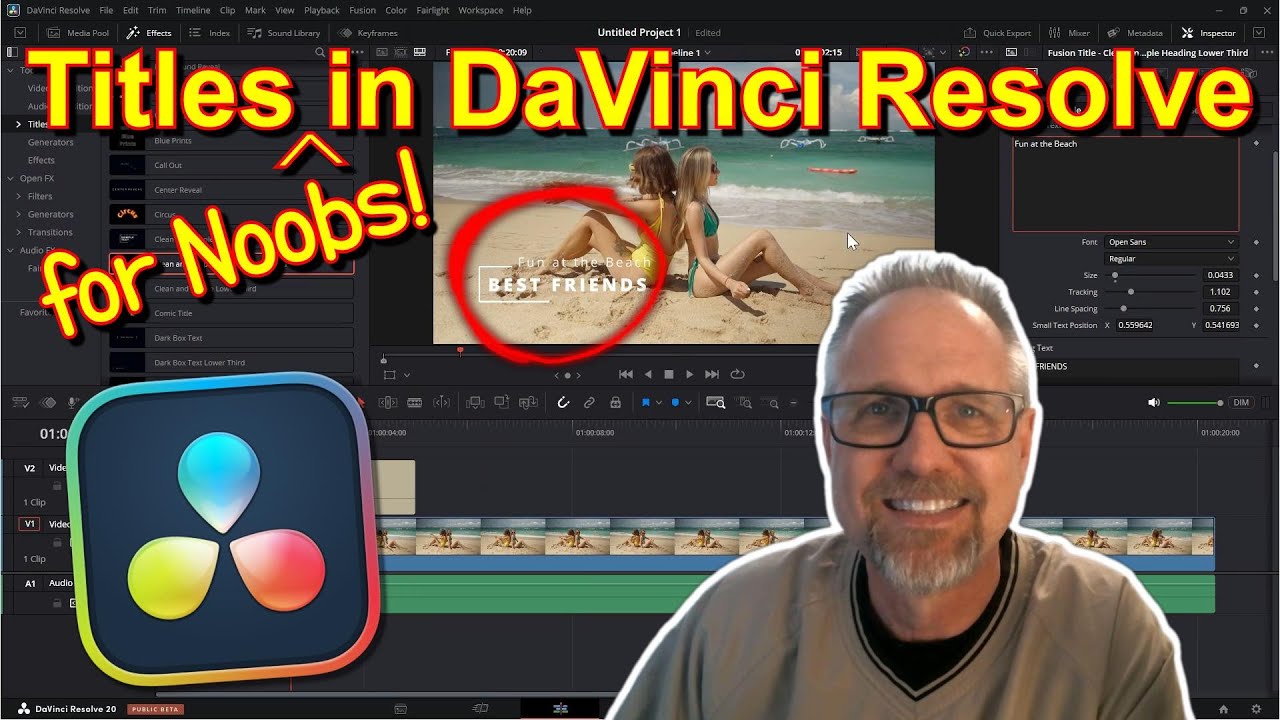Open the dropdown left of Media Pool
The image size is (1280, 720).
click(20, 33)
